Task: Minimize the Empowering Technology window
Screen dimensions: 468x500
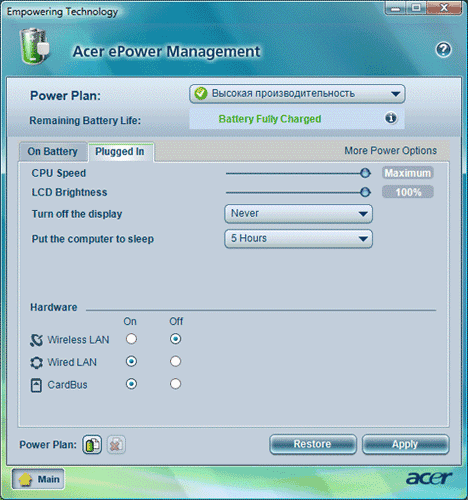Action: (x=396, y=8)
